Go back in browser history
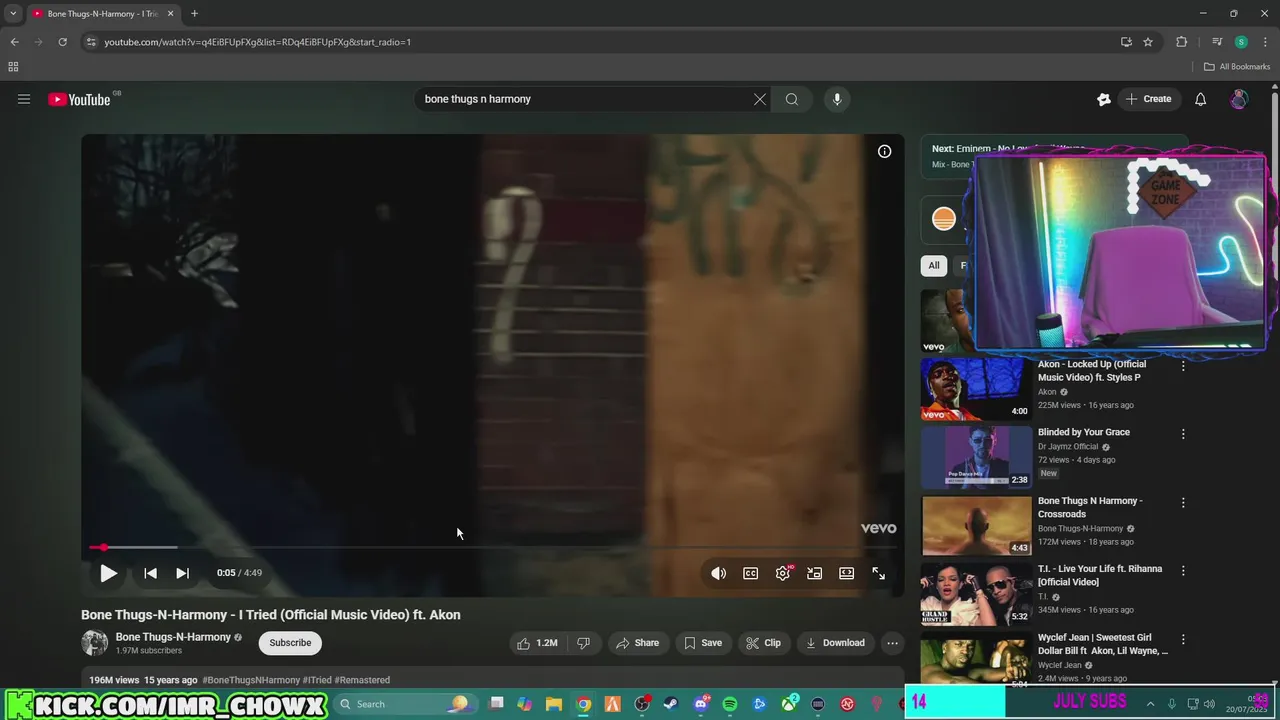Image resolution: width=1280 pixels, height=720 pixels. 14,42
